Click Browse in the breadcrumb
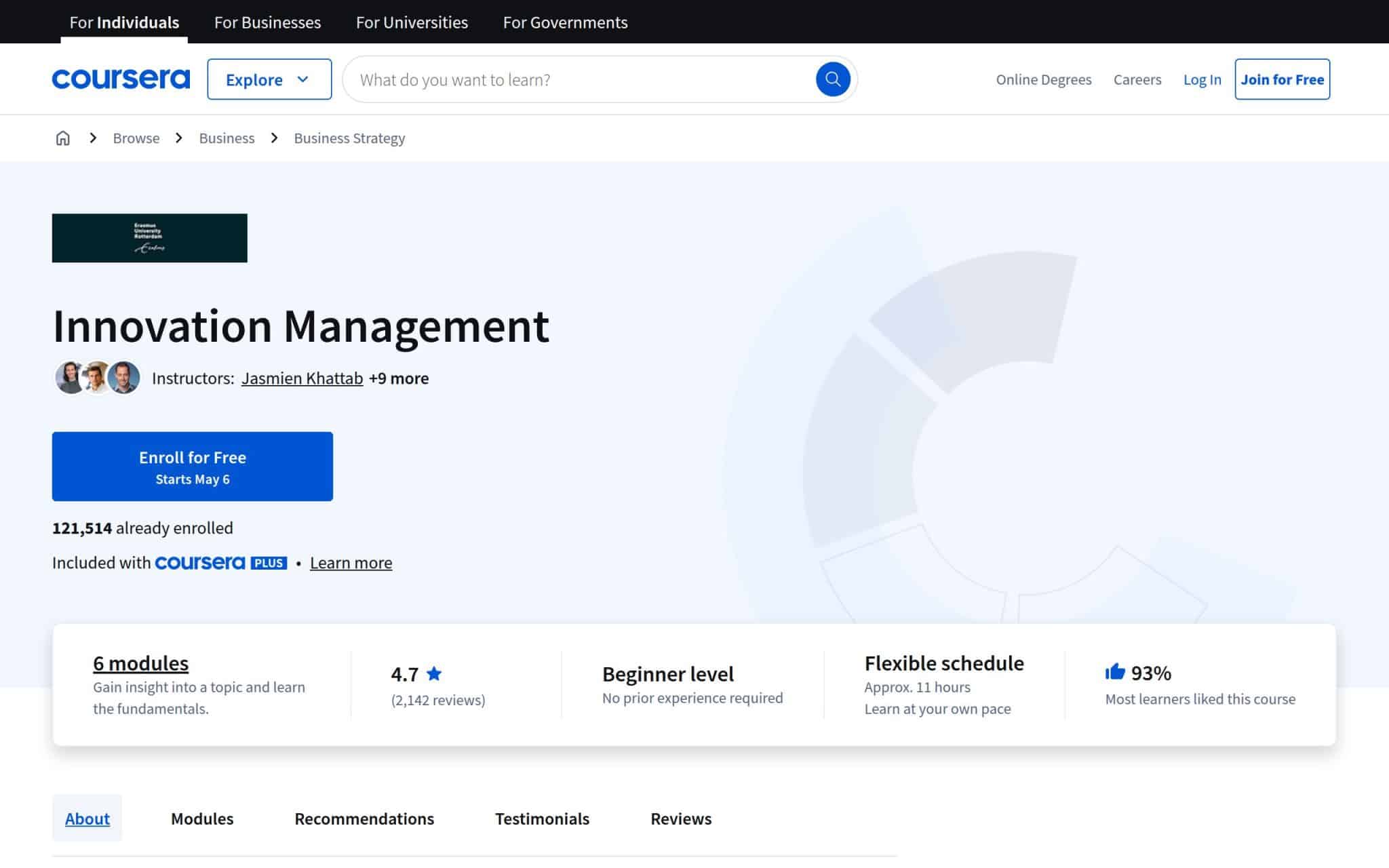 (x=136, y=138)
